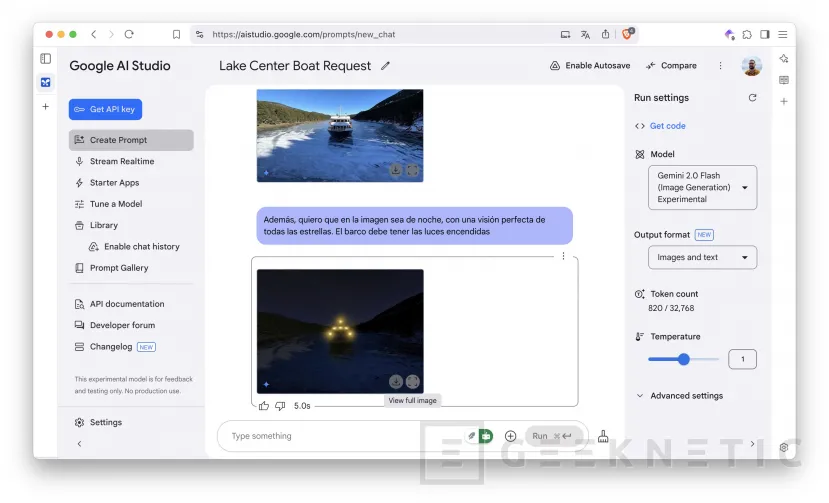Click the plus insert media icon
829x503 pixels.
tap(510, 436)
